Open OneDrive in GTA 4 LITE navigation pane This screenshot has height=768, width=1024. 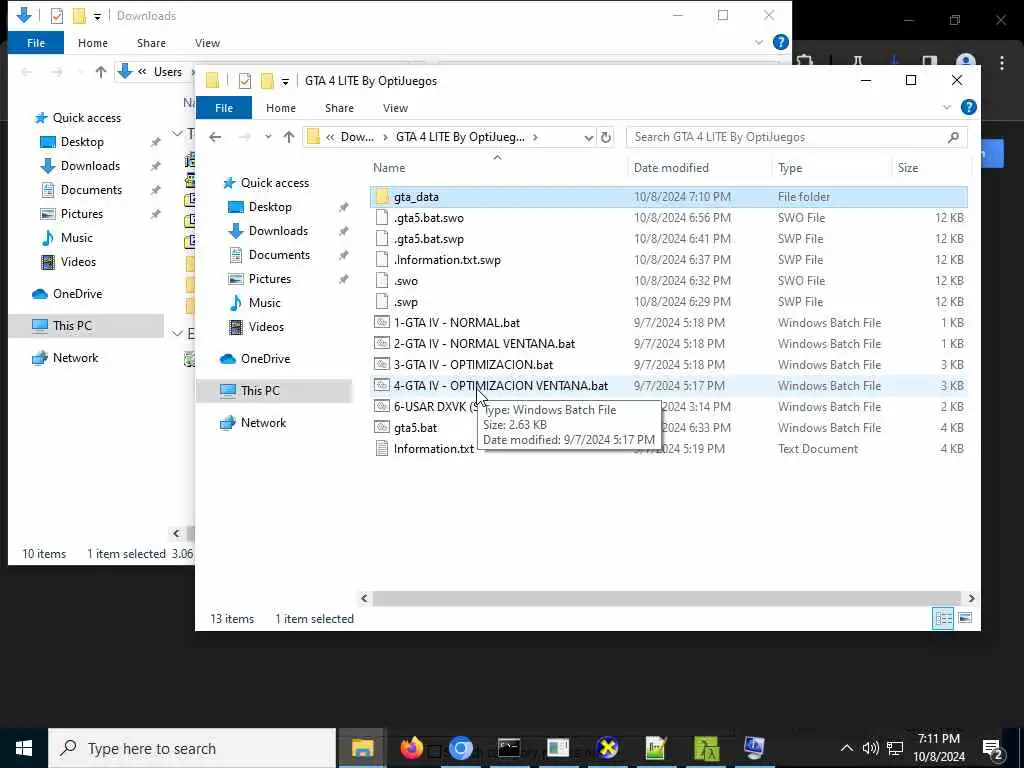click(x=265, y=359)
